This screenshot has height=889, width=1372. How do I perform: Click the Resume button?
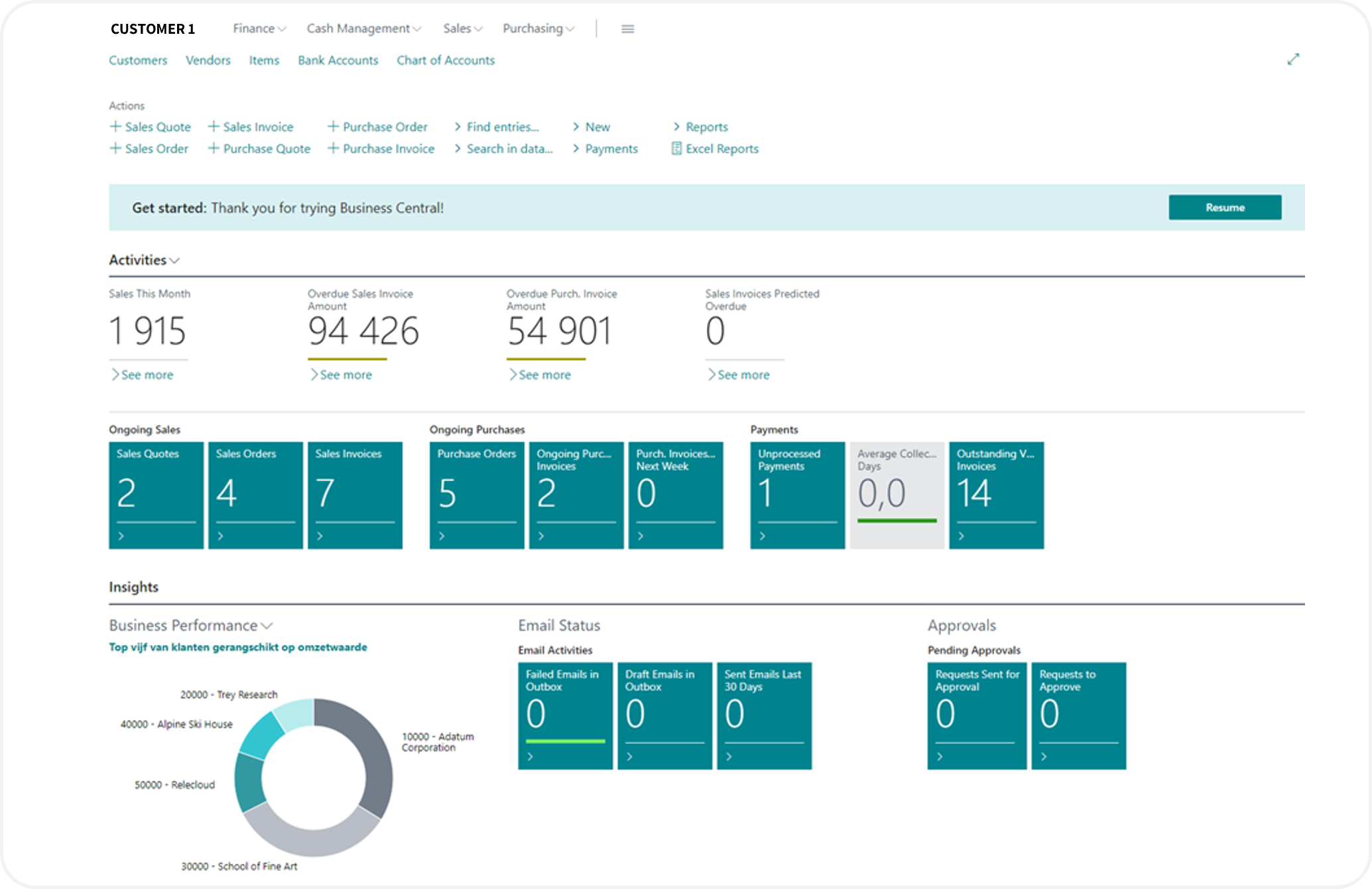[x=1225, y=207]
